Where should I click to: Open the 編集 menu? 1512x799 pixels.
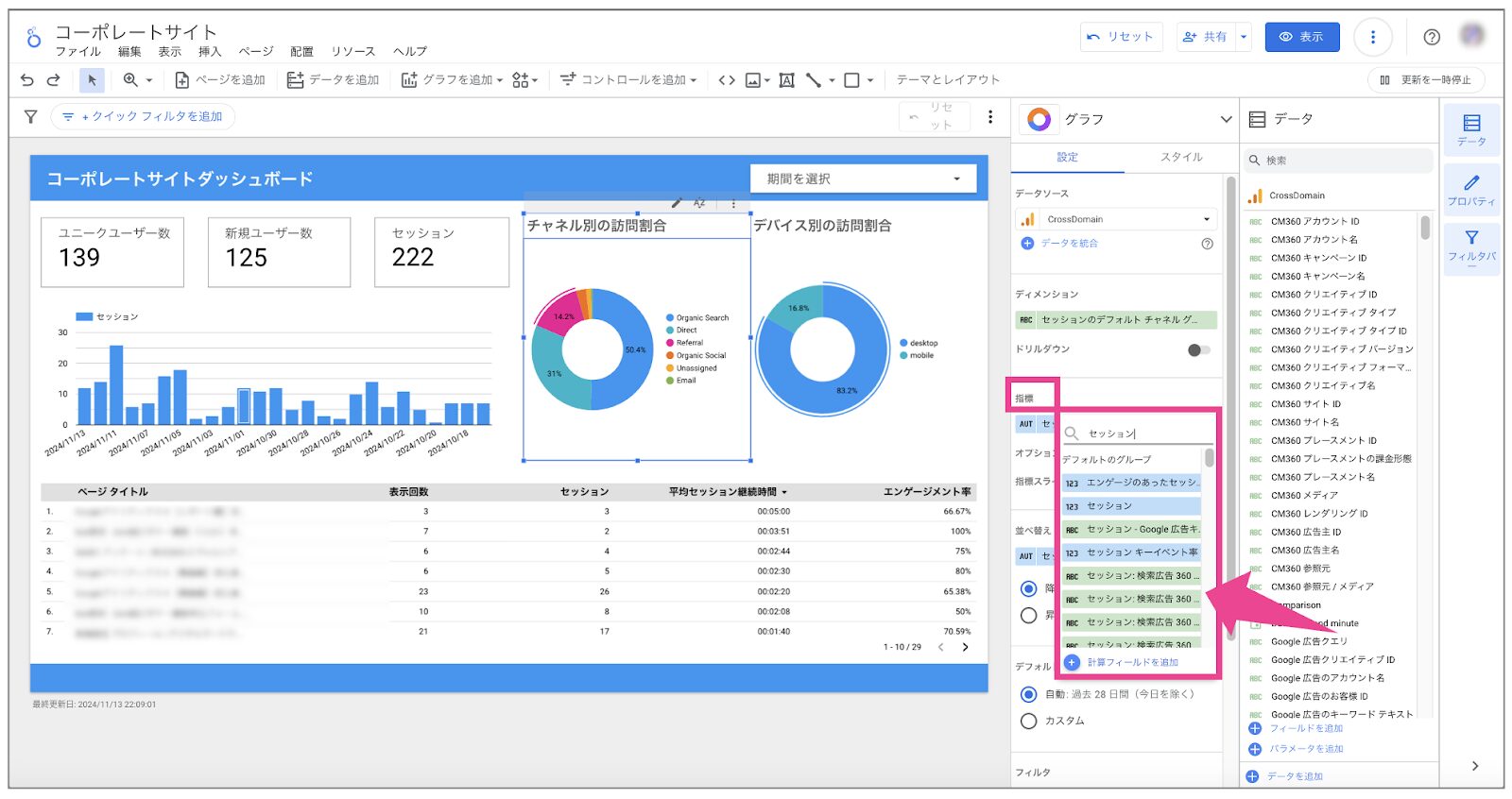coord(129,52)
